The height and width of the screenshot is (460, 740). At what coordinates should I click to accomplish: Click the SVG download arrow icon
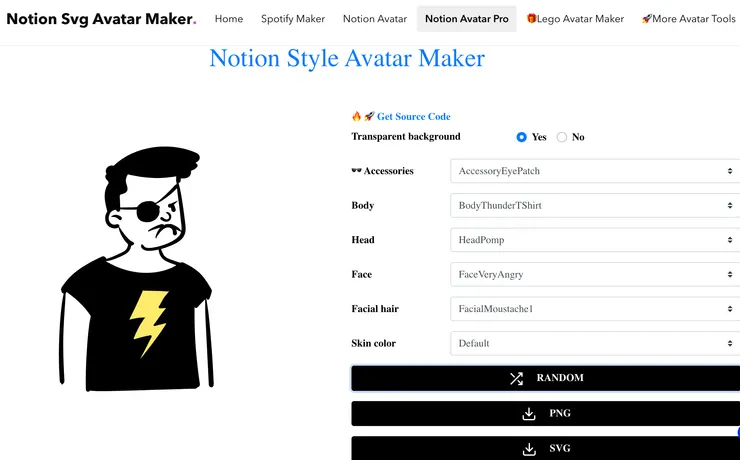(x=529, y=449)
